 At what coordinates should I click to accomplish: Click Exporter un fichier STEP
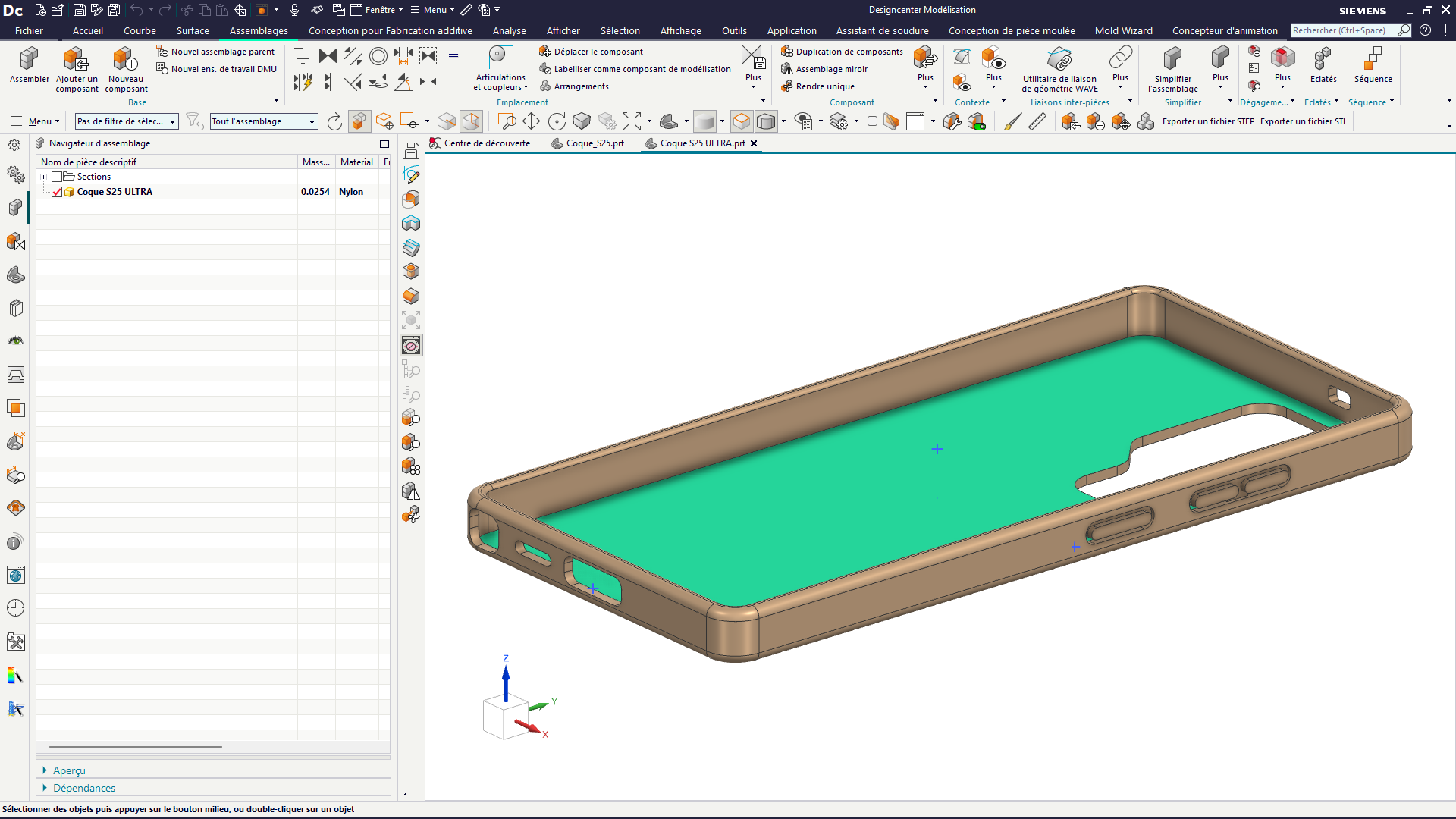click(1208, 121)
